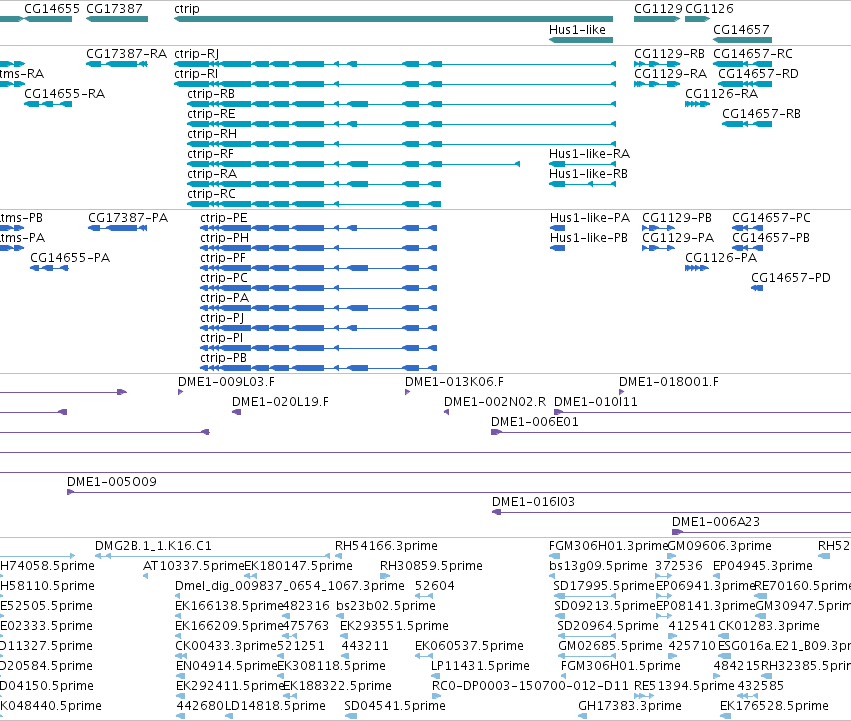The image size is (851, 721).
Task: Click transcript ctrip-RJ label
Action: pyautogui.click(x=196, y=54)
